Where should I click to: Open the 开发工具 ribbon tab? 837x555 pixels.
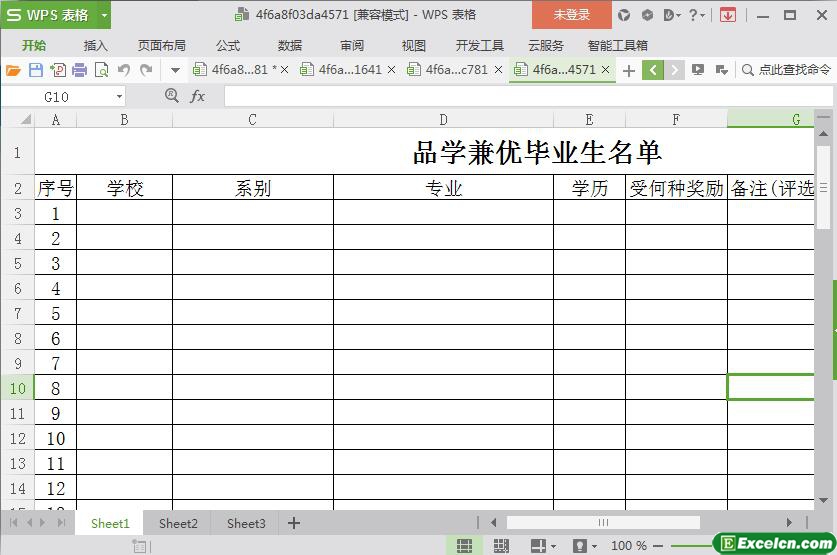pyautogui.click(x=479, y=45)
